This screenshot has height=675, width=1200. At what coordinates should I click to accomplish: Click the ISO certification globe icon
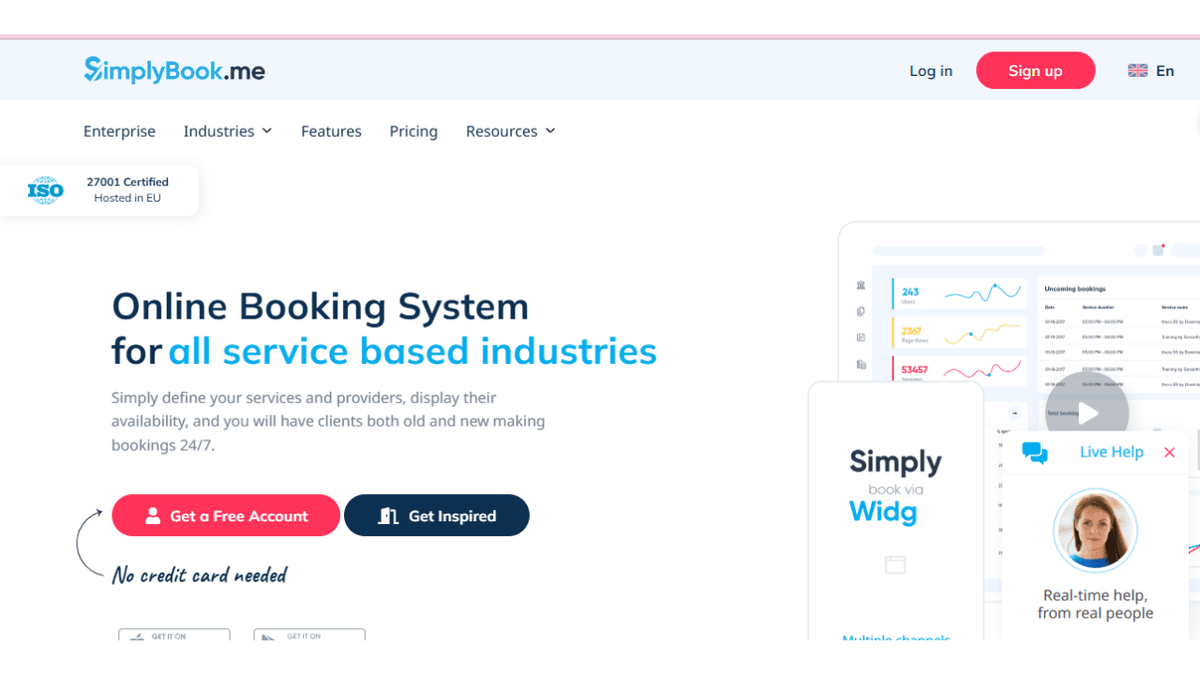[x=45, y=190]
